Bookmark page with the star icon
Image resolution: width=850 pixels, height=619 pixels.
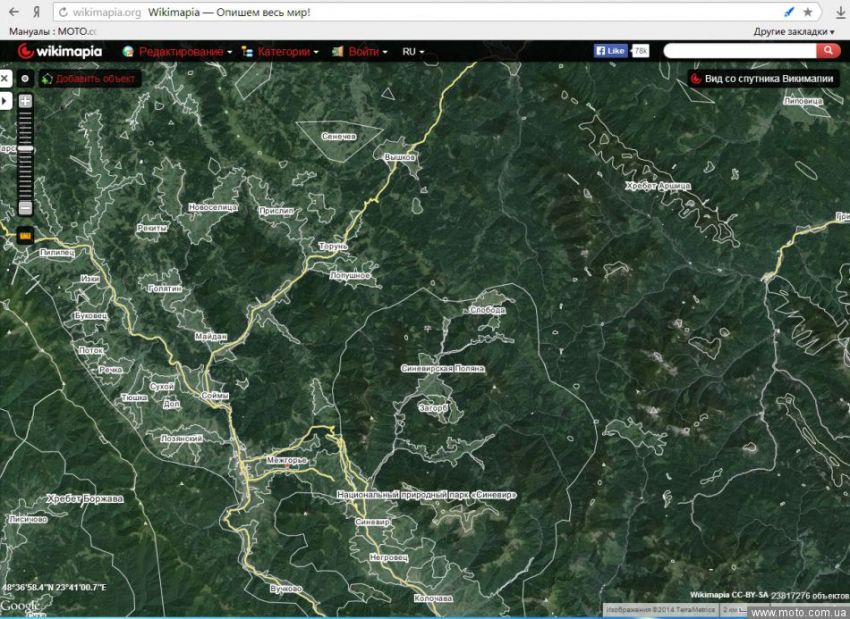coord(808,12)
